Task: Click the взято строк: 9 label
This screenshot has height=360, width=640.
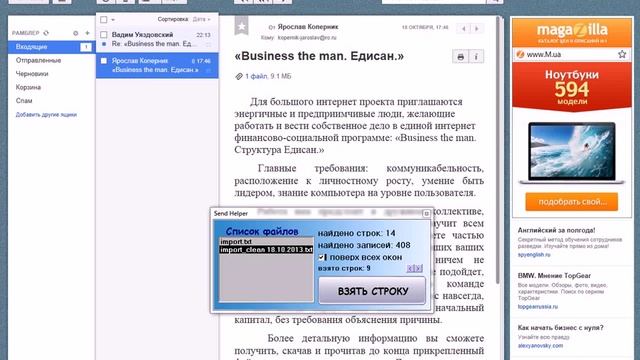Action: tap(344, 268)
